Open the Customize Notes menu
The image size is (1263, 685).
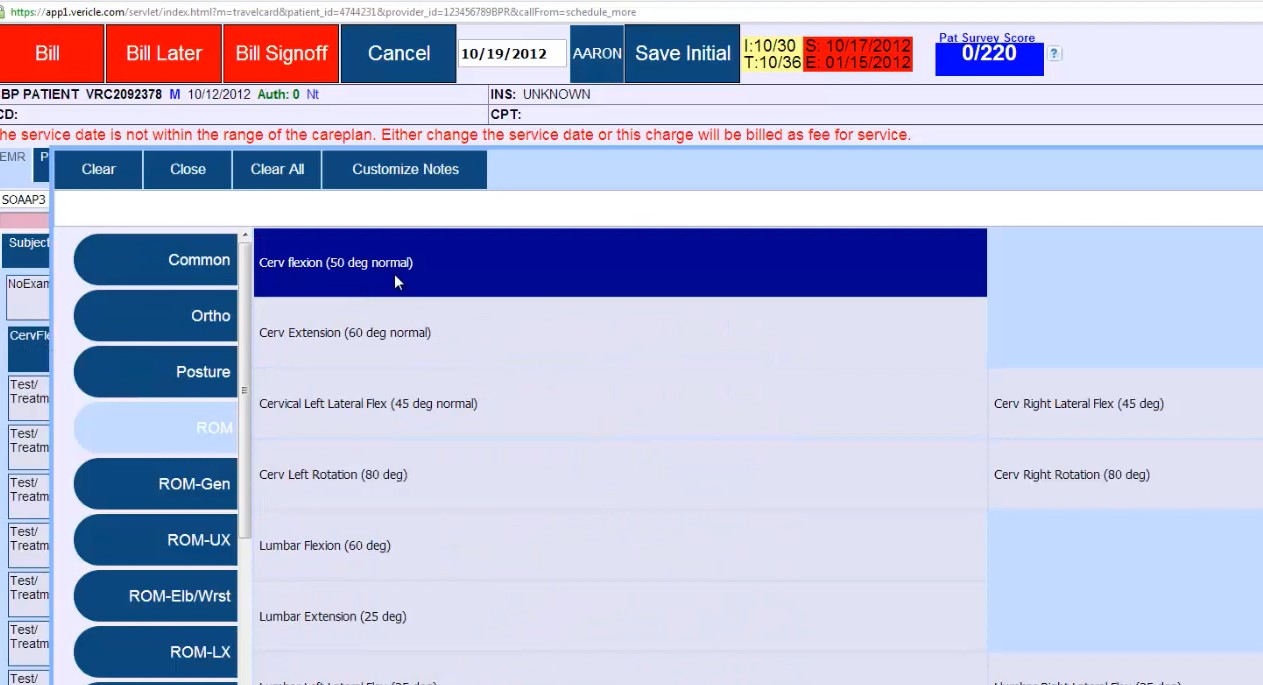[x=404, y=169]
